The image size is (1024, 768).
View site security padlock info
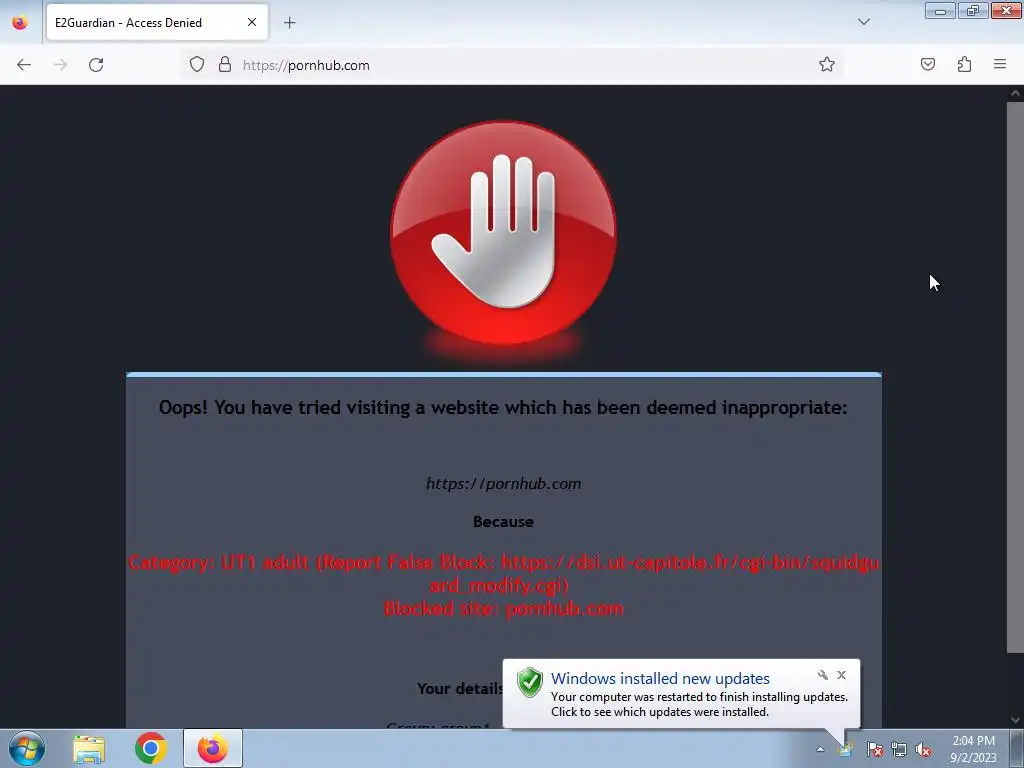pyautogui.click(x=225, y=65)
